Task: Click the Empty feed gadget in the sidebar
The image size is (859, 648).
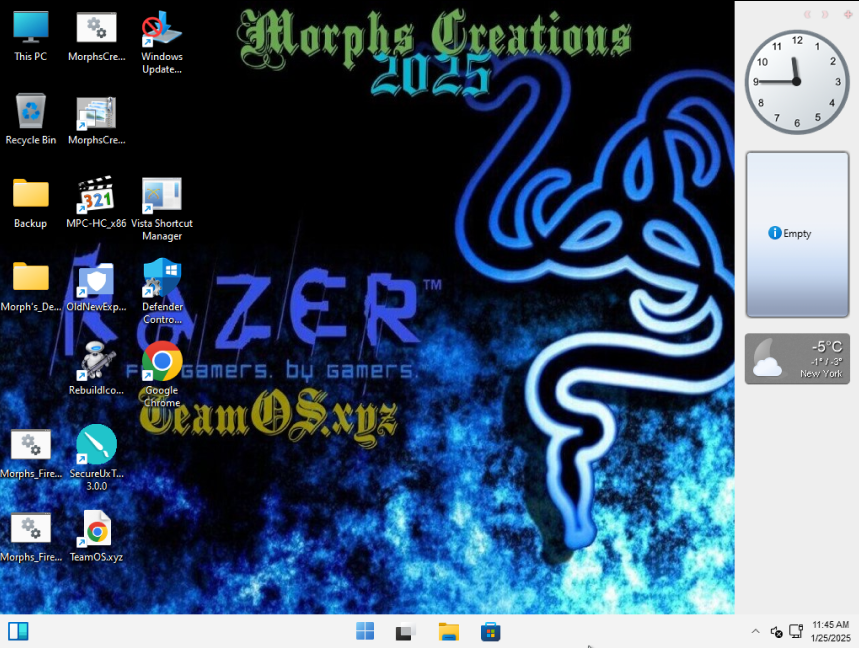Action: 797,234
